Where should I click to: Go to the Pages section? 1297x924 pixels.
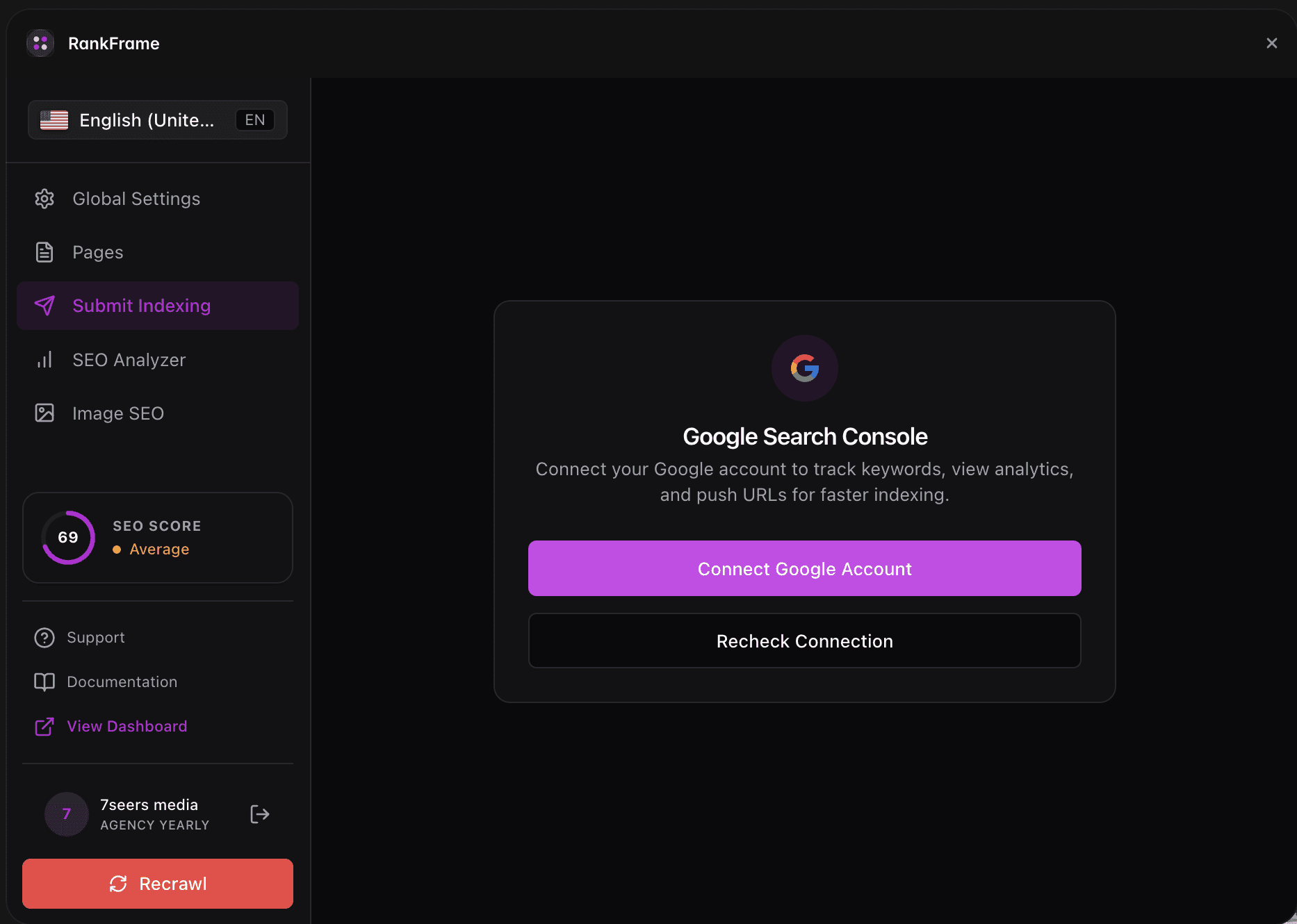point(158,252)
